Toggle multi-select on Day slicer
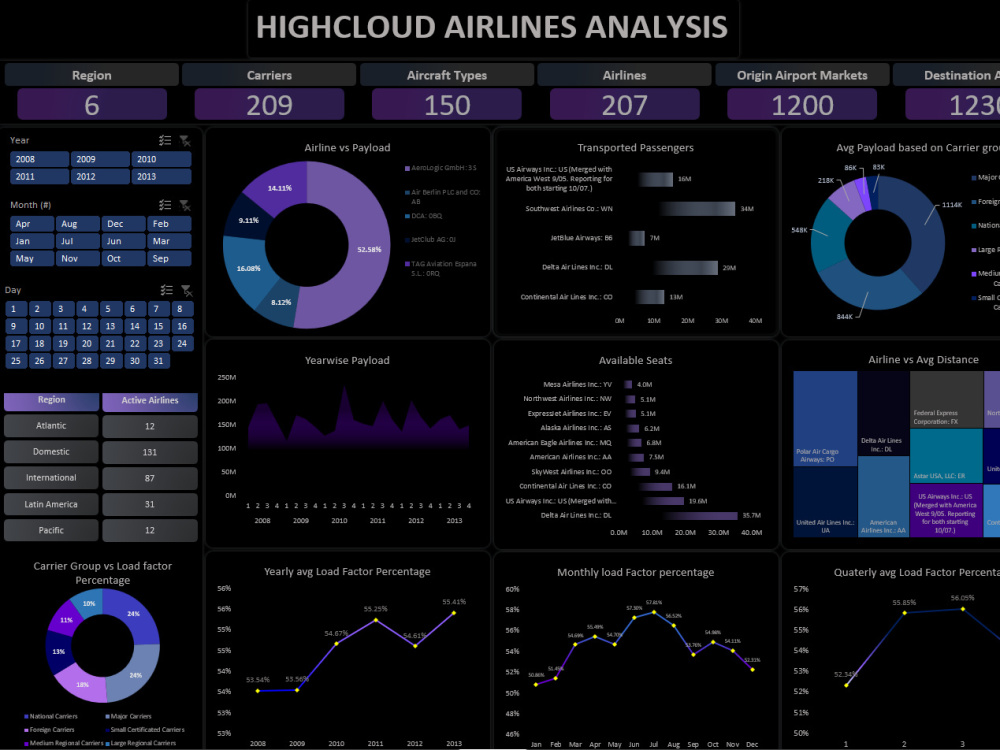The width and height of the screenshot is (1000, 750). point(167,289)
